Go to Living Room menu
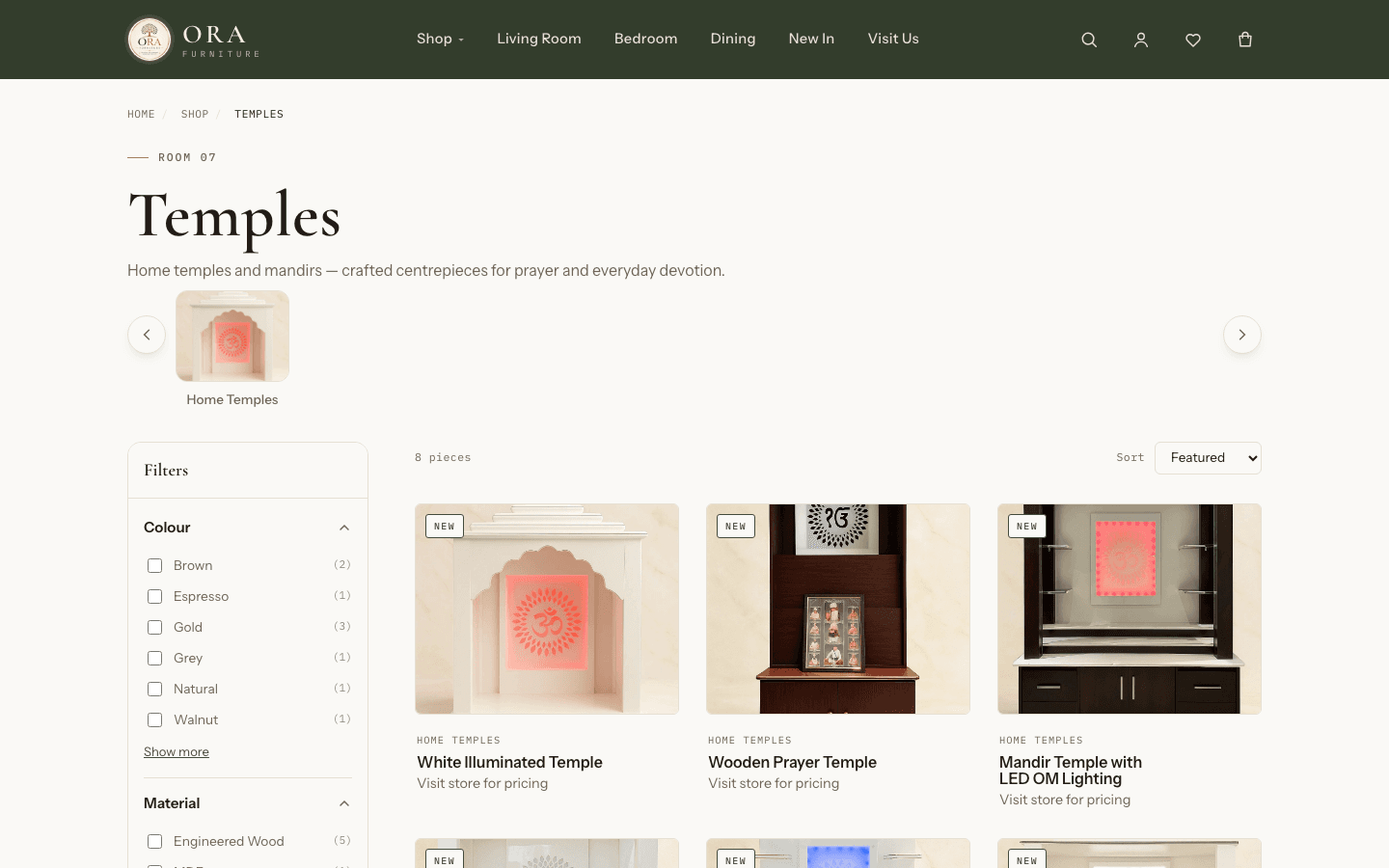 [539, 39]
